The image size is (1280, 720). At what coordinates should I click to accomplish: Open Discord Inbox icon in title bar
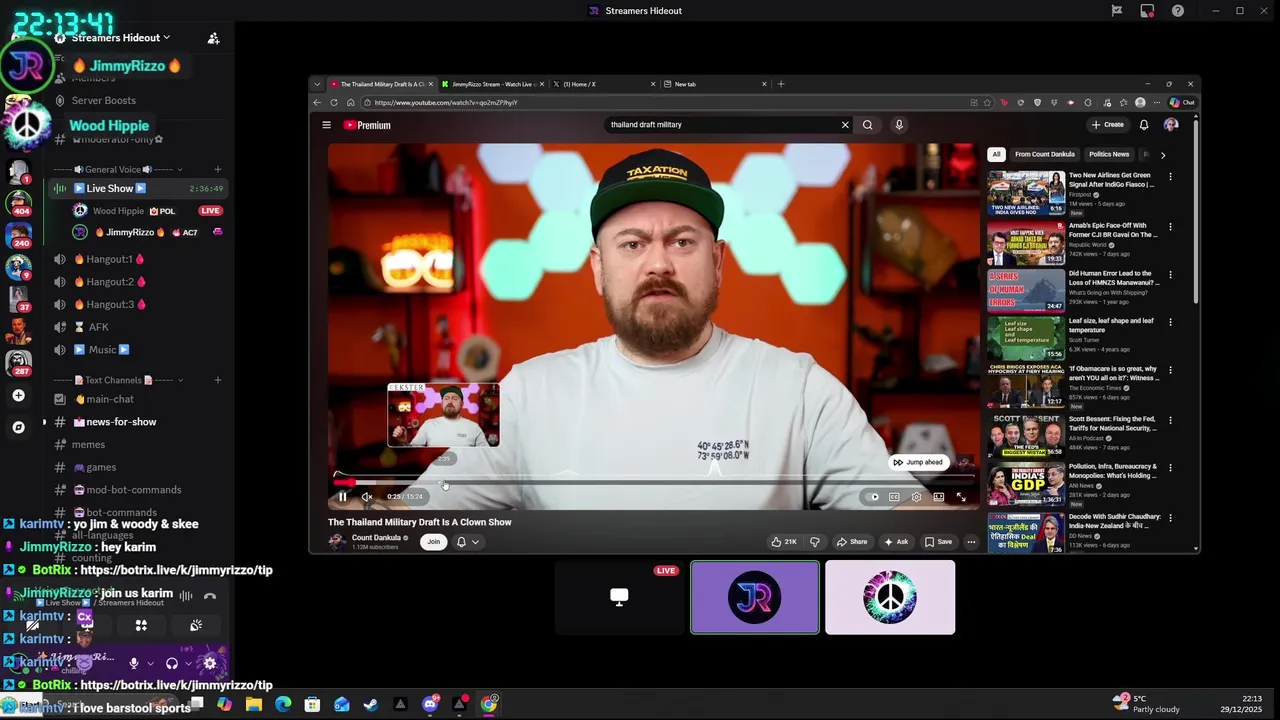(x=1147, y=11)
